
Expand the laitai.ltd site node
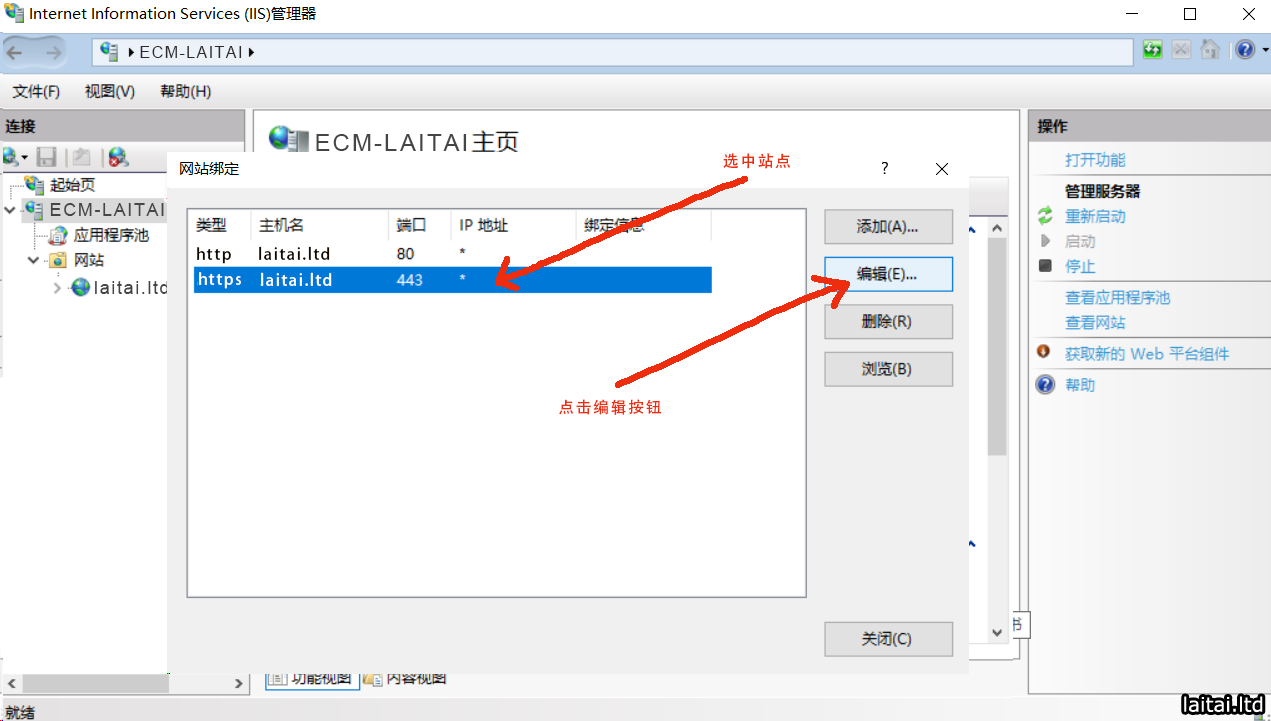(57, 288)
